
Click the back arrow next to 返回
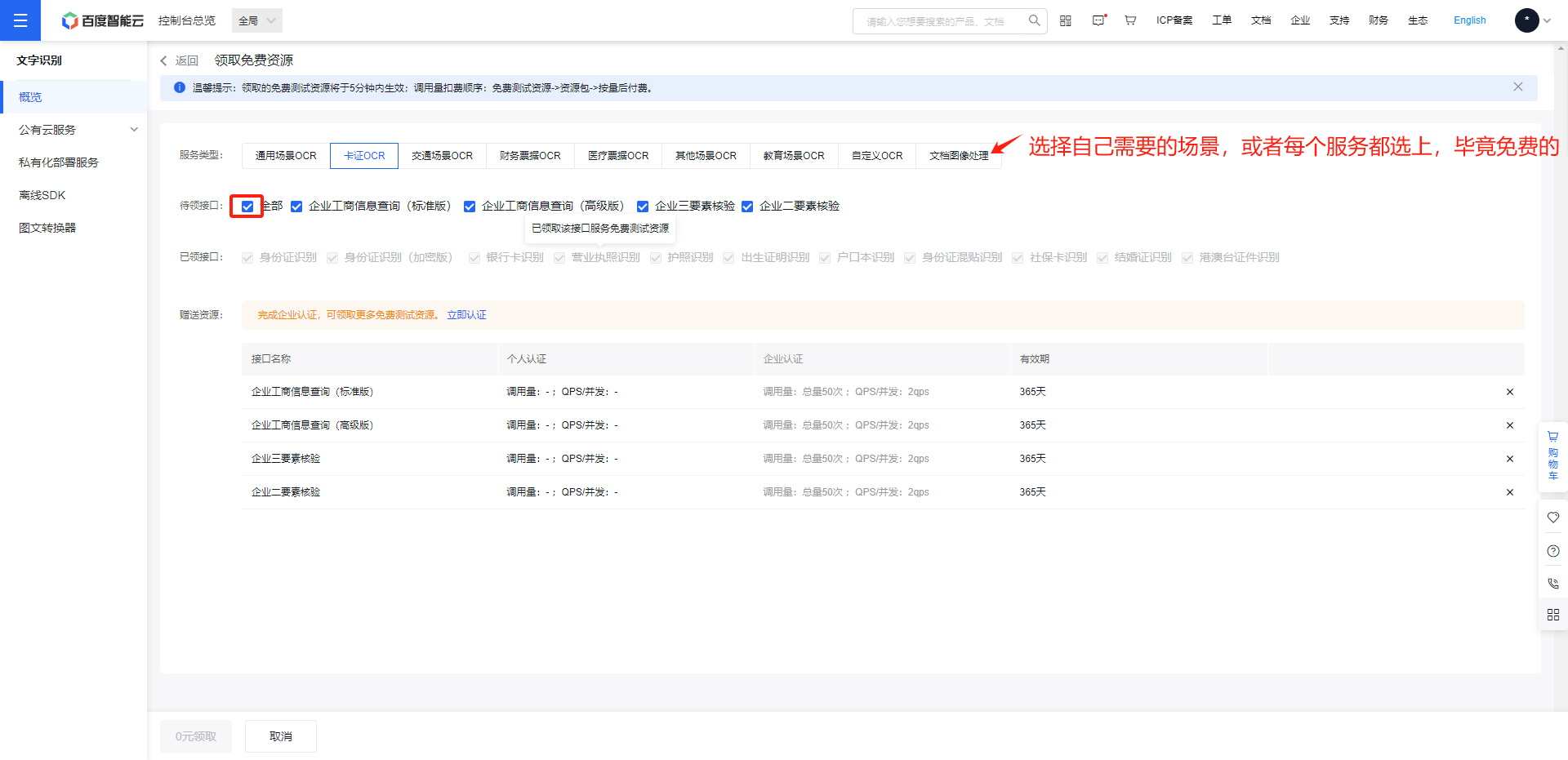163,60
